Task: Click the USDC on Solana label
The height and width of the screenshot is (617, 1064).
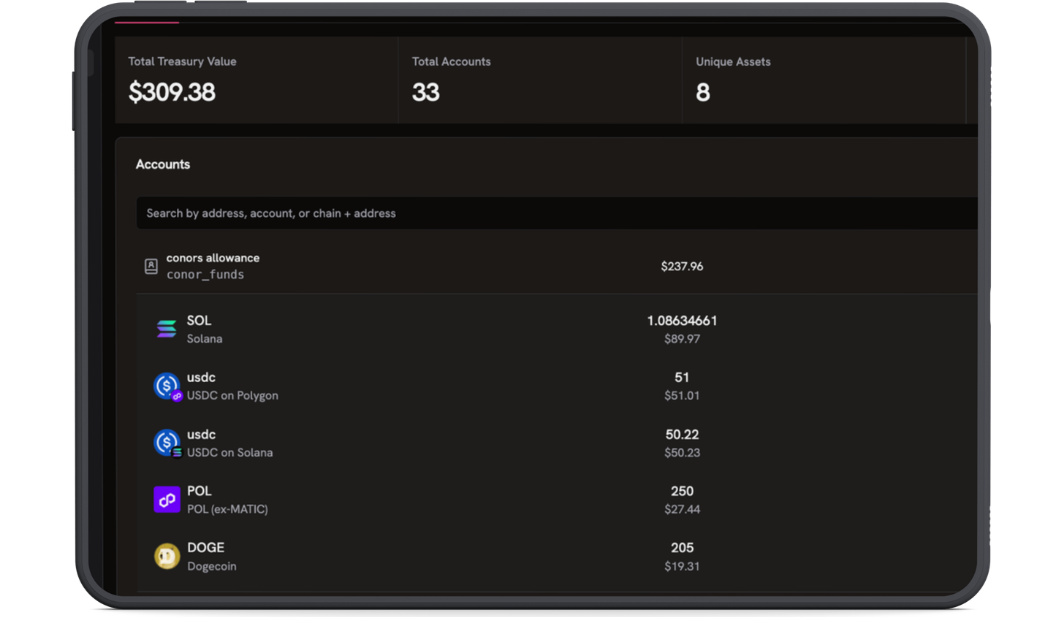Action: tap(230, 453)
